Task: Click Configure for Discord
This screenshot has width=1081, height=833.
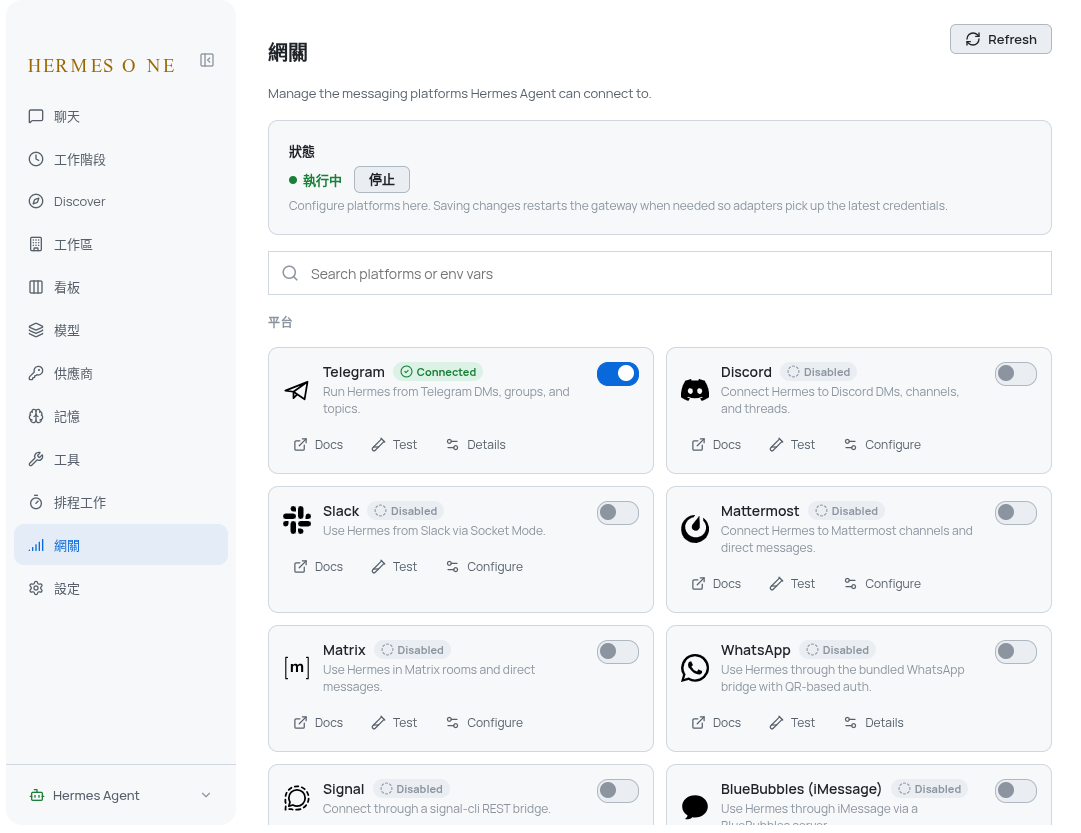Action: 882,445
